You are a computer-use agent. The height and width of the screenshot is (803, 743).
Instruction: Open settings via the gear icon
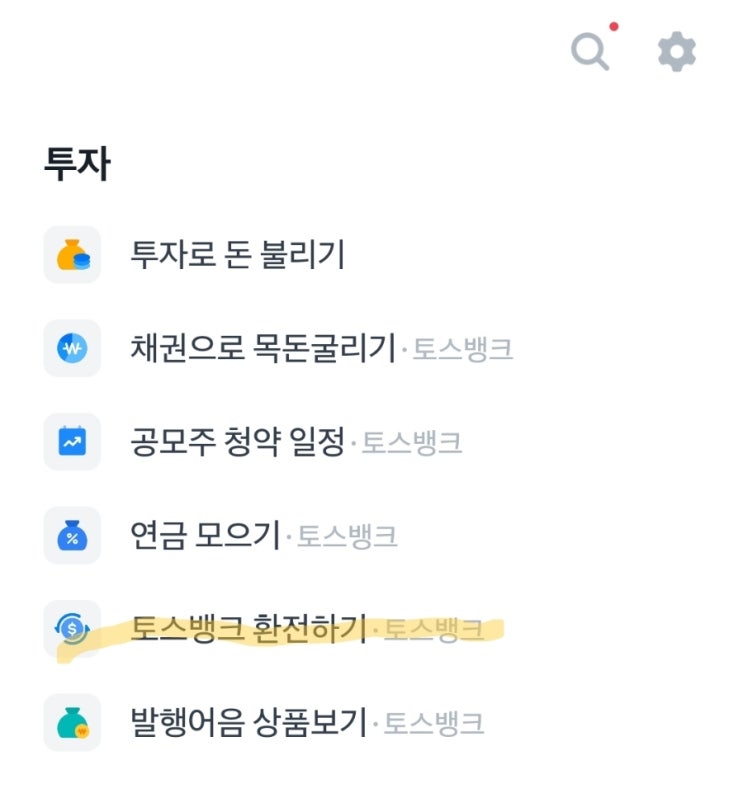(x=676, y=52)
